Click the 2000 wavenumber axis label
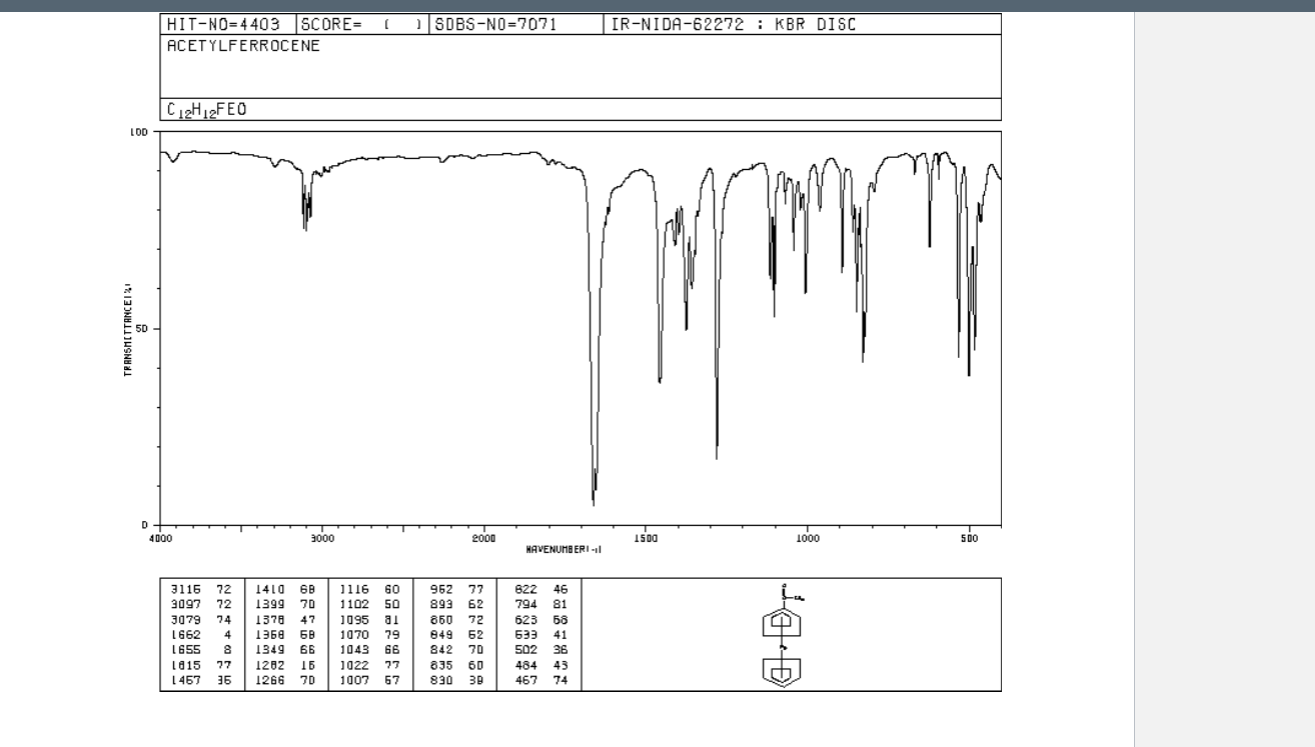 coord(484,538)
